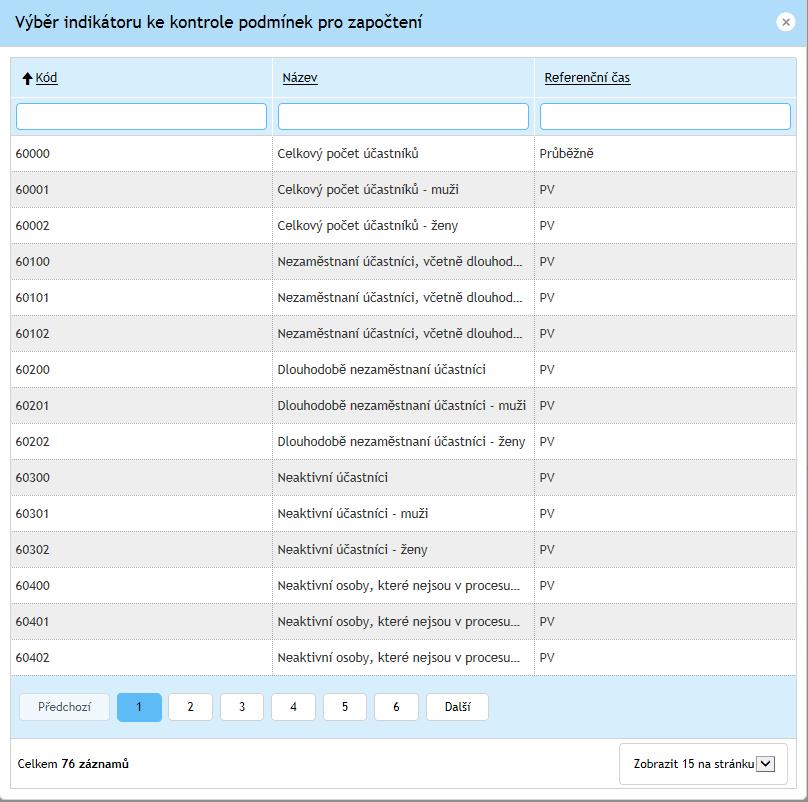Select current page 1 button
Viewport: 808px width, 802px height.
[x=139, y=707]
